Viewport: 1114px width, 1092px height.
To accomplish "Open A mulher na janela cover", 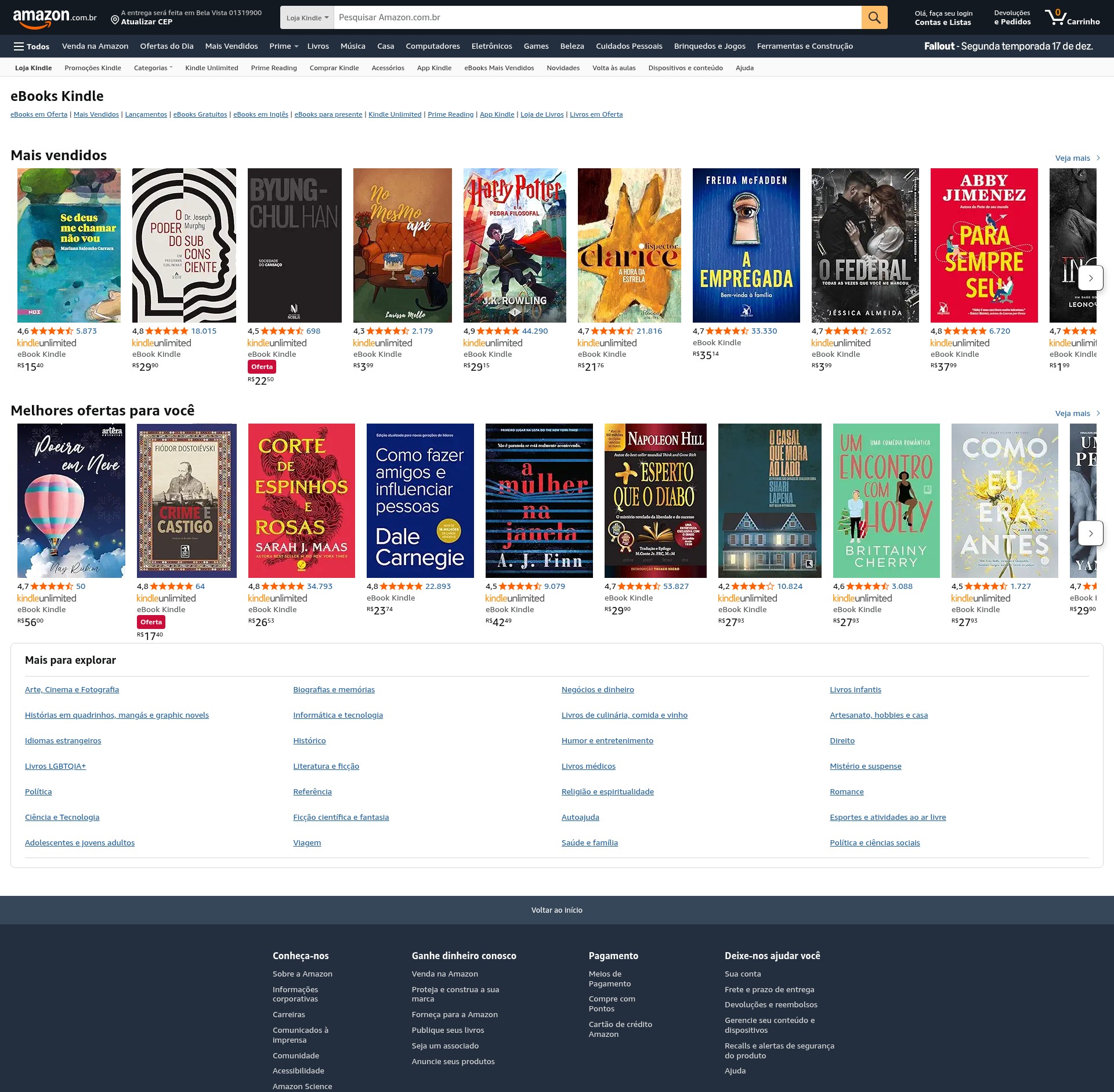I will (539, 501).
